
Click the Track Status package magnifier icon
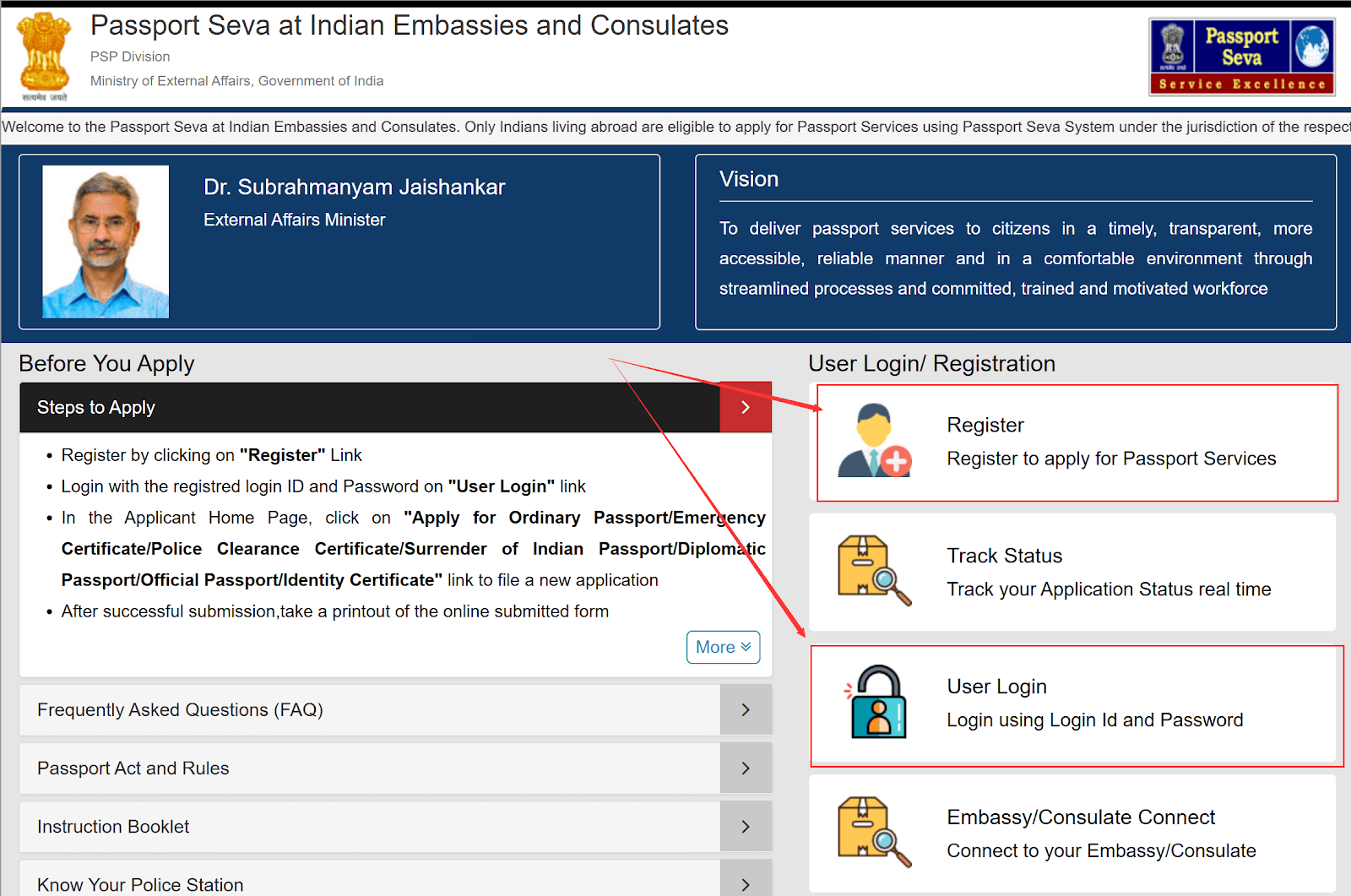pyautogui.click(x=875, y=571)
